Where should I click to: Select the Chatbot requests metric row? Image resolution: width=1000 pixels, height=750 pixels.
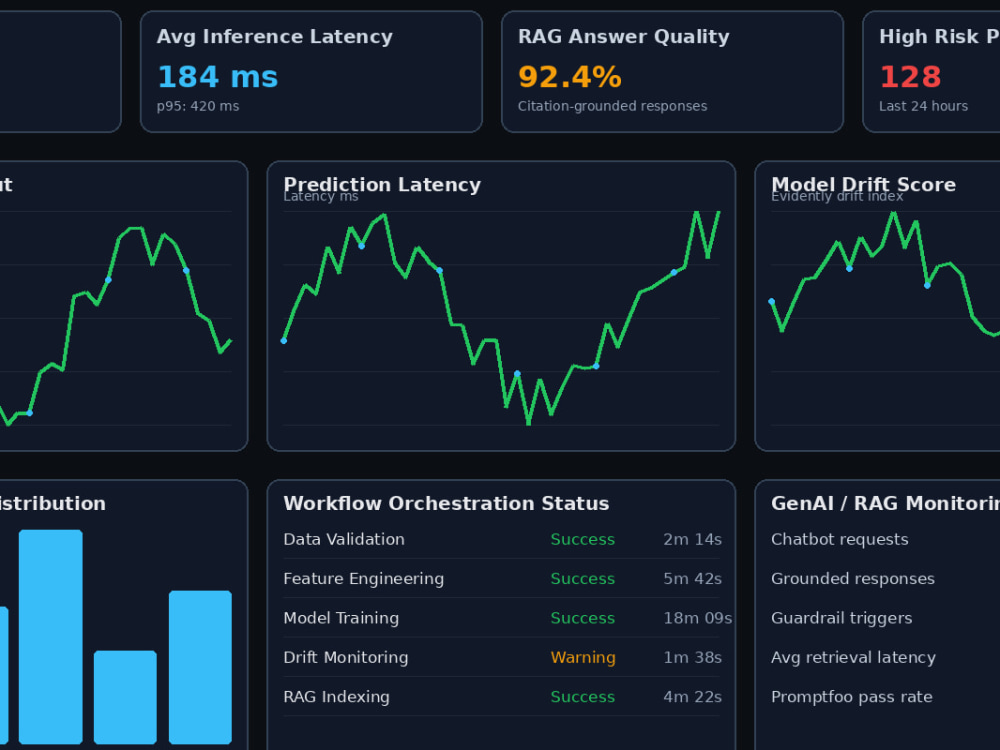[885, 540]
